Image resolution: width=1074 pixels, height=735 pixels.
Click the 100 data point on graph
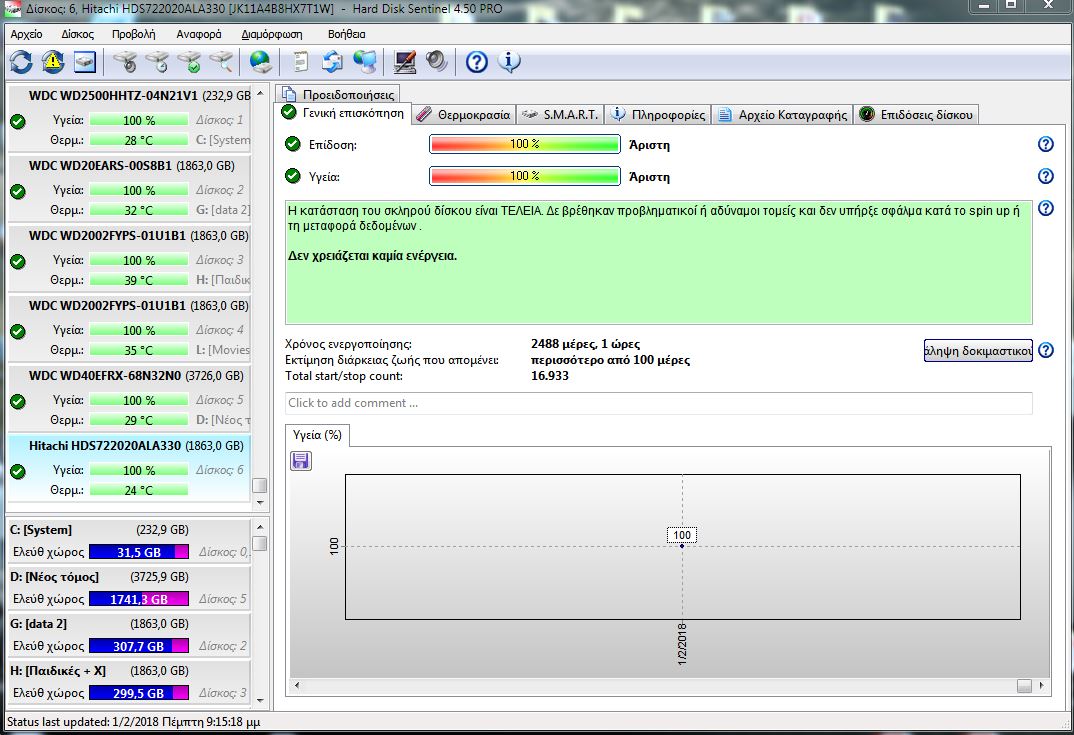tap(682, 546)
